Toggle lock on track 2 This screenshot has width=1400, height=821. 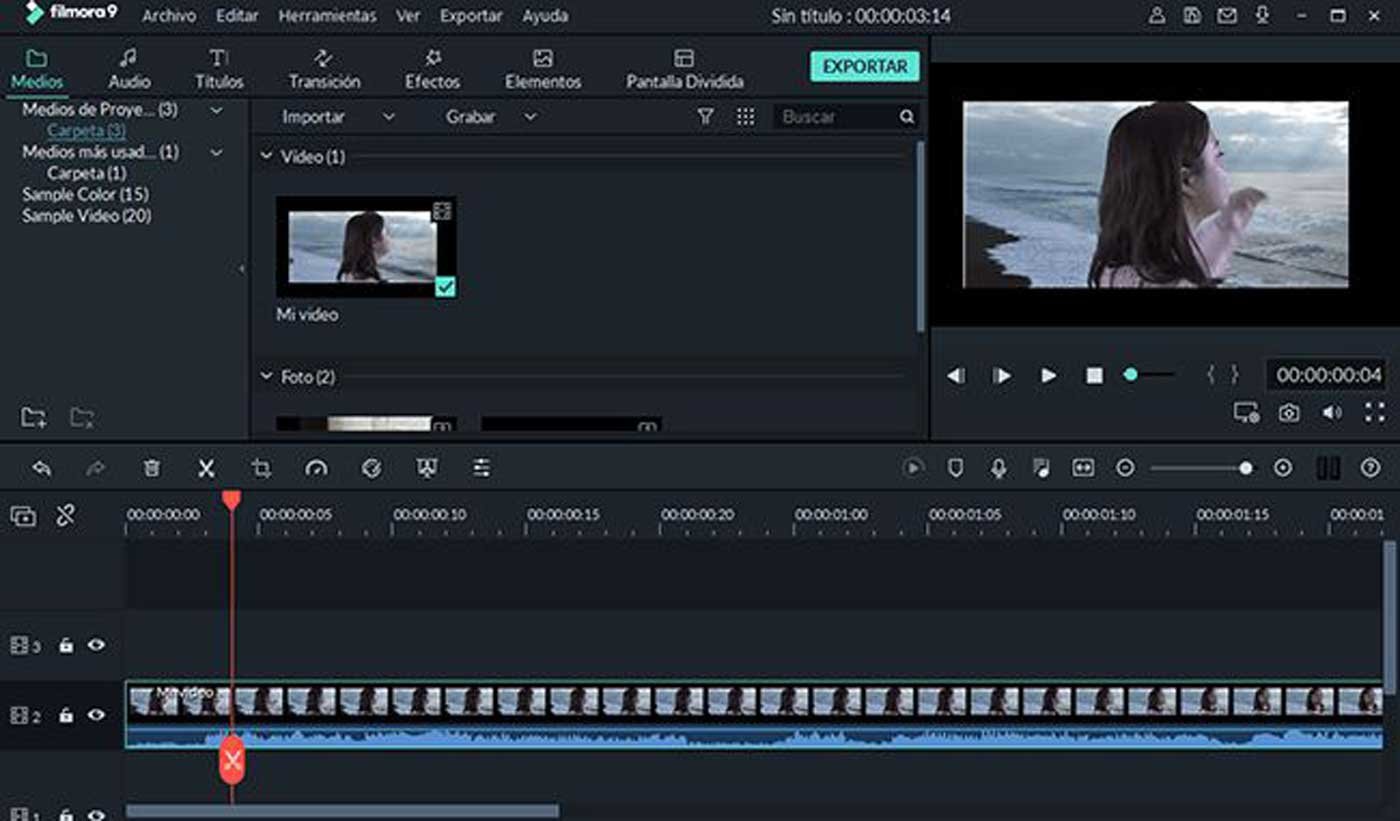pyautogui.click(x=66, y=716)
